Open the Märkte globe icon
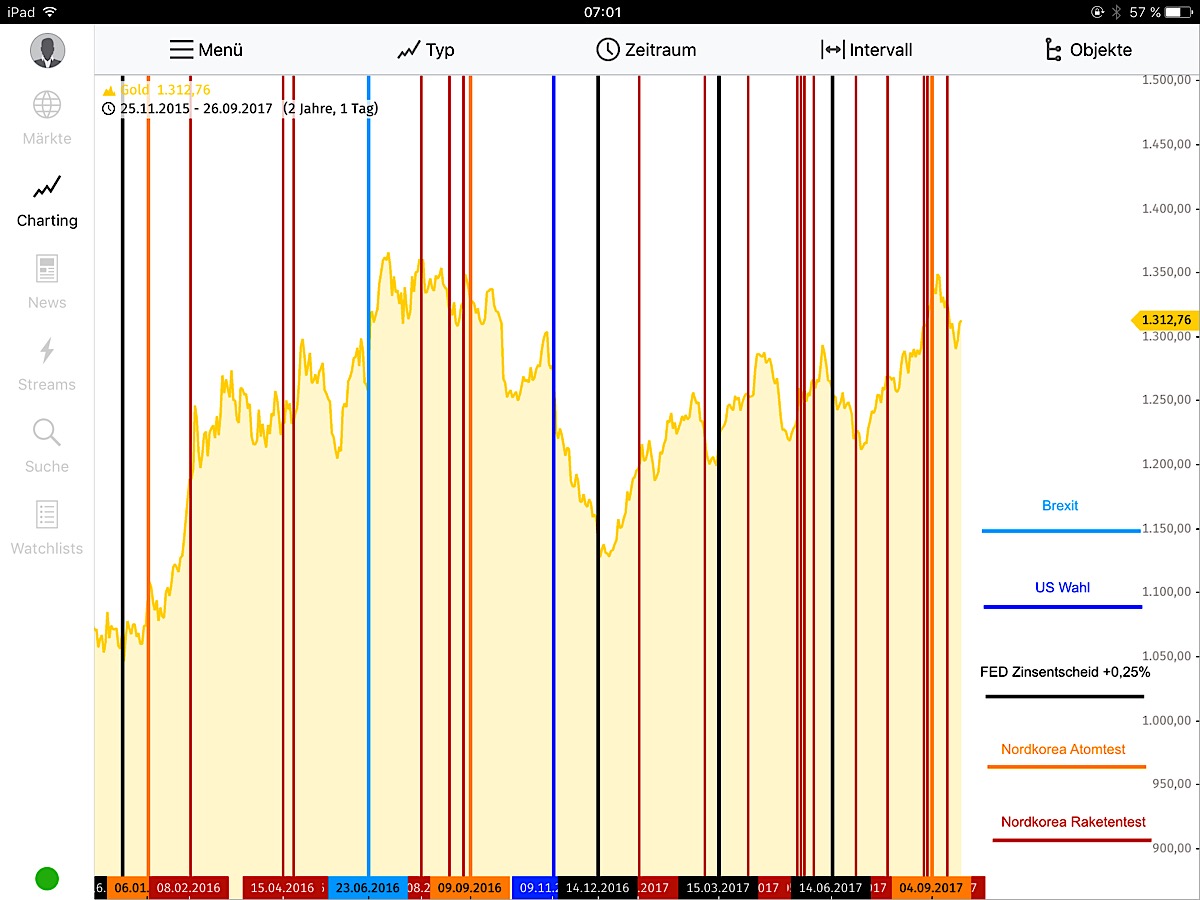 click(46, 104)
